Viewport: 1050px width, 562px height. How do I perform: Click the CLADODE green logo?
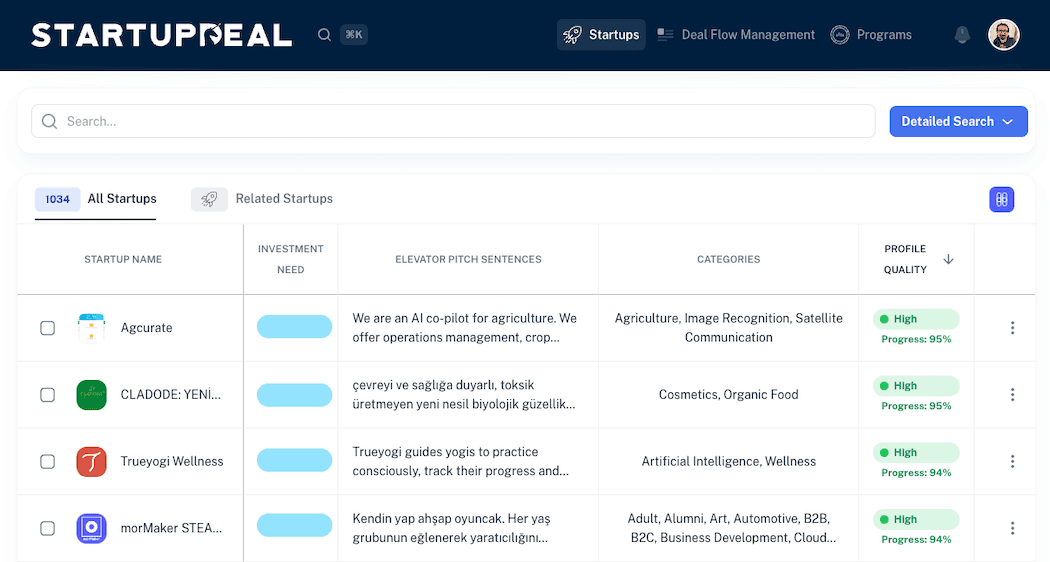pos(92,395)
